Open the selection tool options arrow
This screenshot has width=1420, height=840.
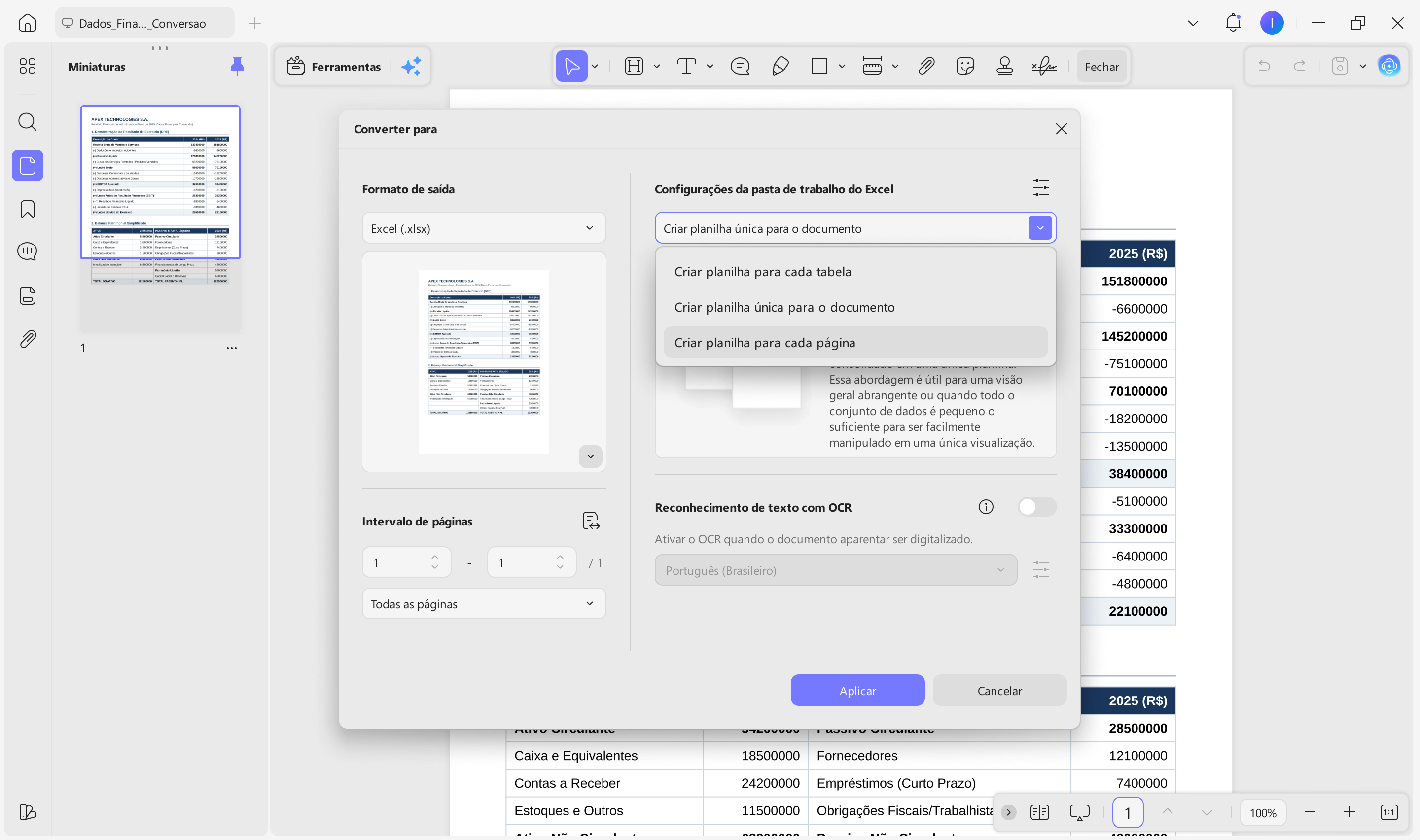click(595, 66)
